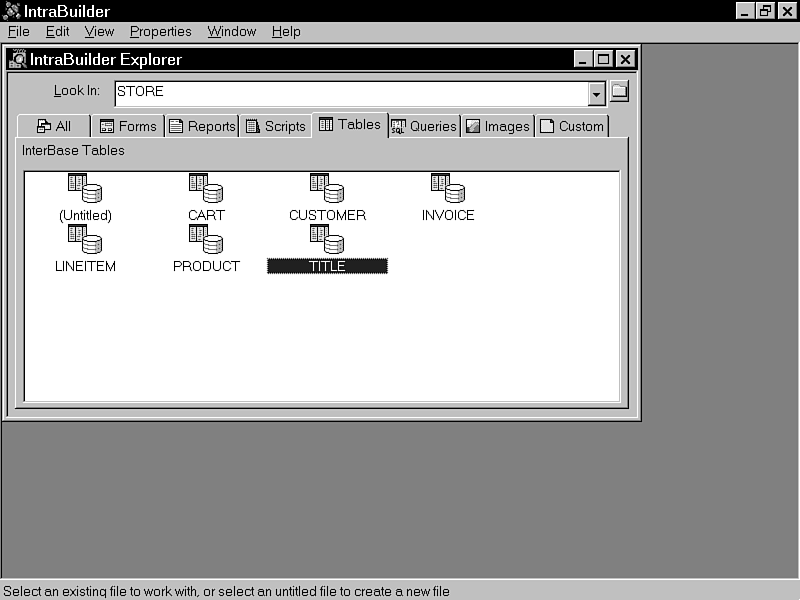Select the INVOICE table icon
The height and width of the screenshot is (600, 800).
tap(447, 189)
